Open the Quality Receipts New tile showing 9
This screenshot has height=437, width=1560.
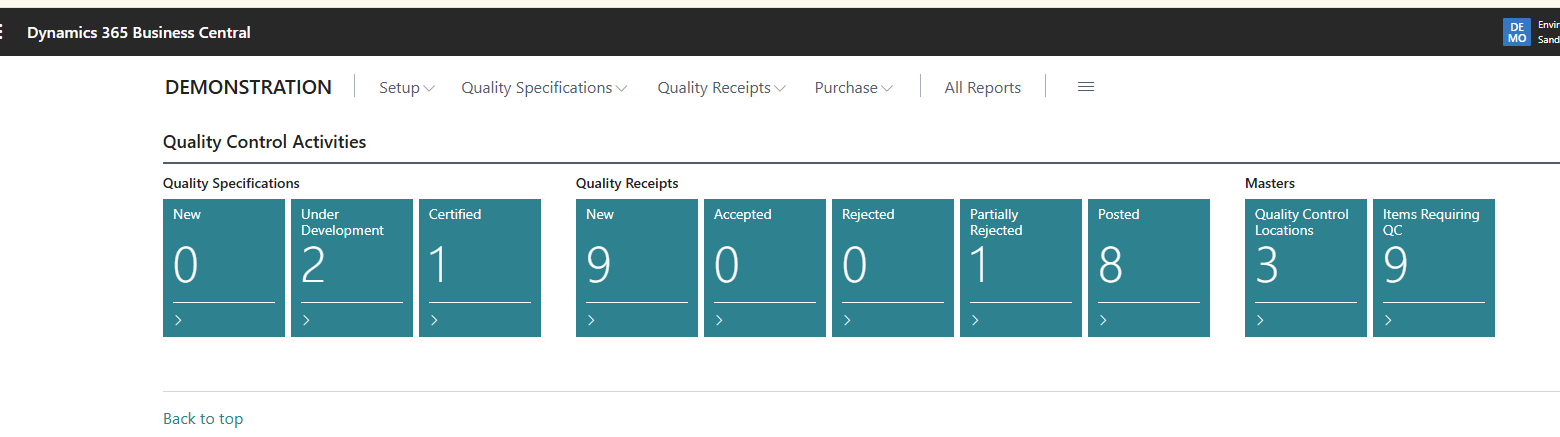637,267
